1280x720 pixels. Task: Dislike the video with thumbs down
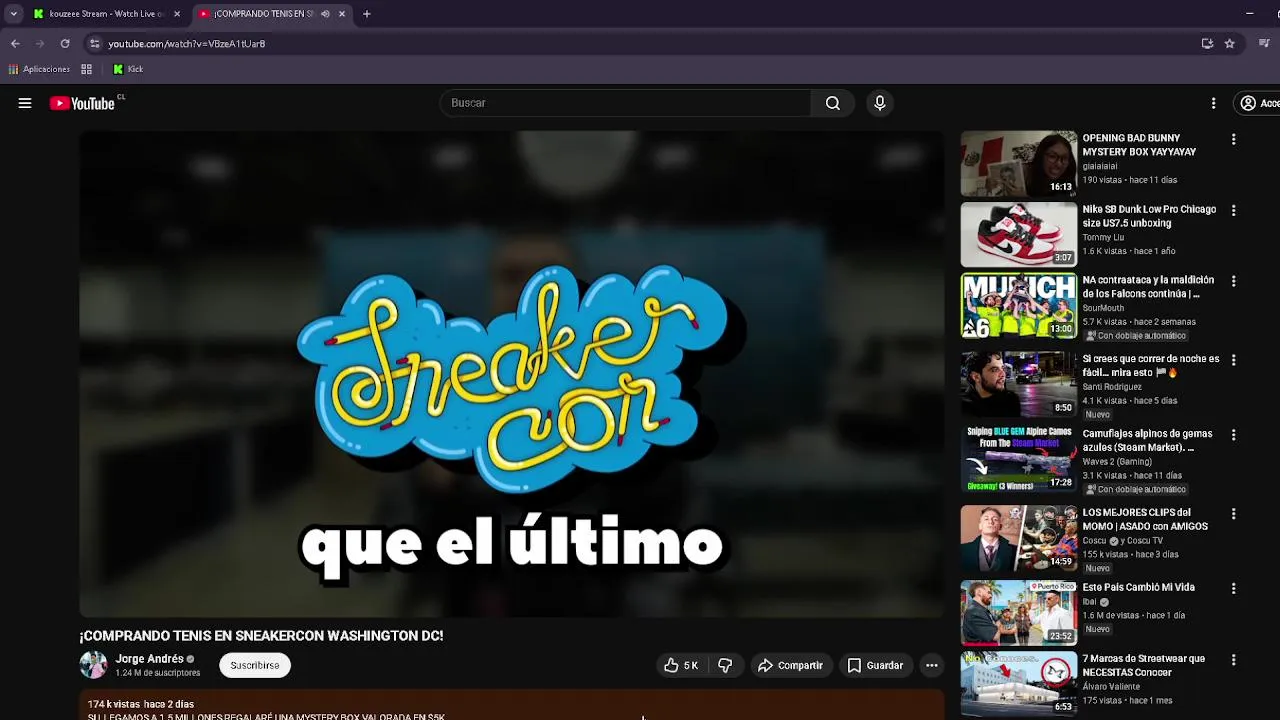[726, 665]
